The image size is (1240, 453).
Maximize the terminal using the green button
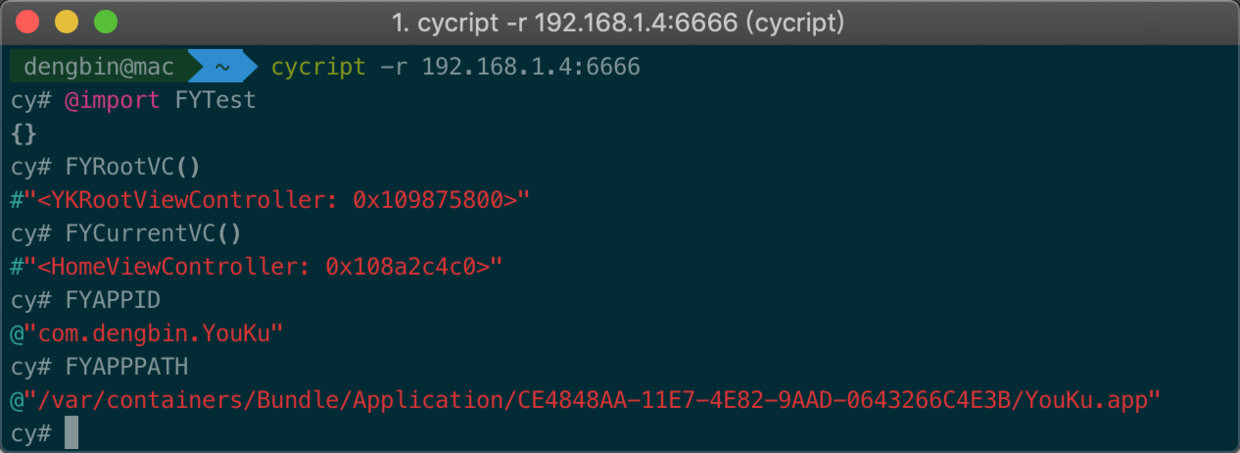coord(105,20)
